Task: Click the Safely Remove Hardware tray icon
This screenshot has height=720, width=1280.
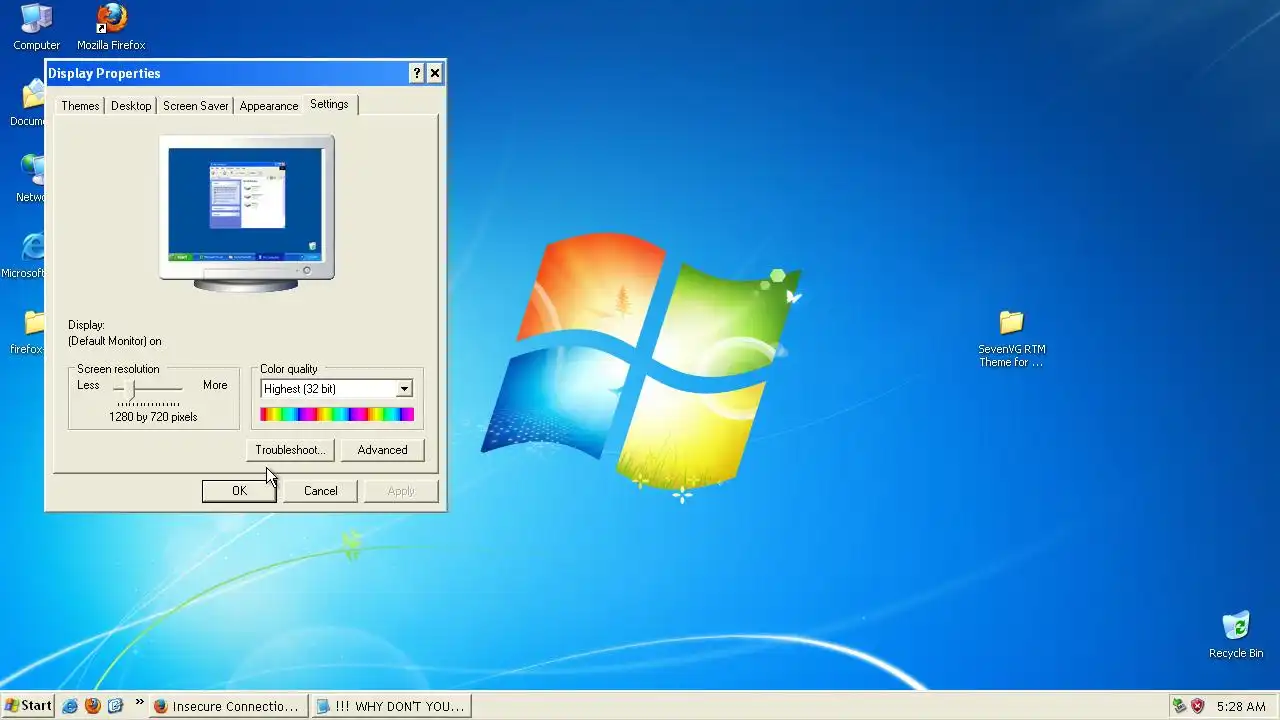Action: pos(1179,706)
